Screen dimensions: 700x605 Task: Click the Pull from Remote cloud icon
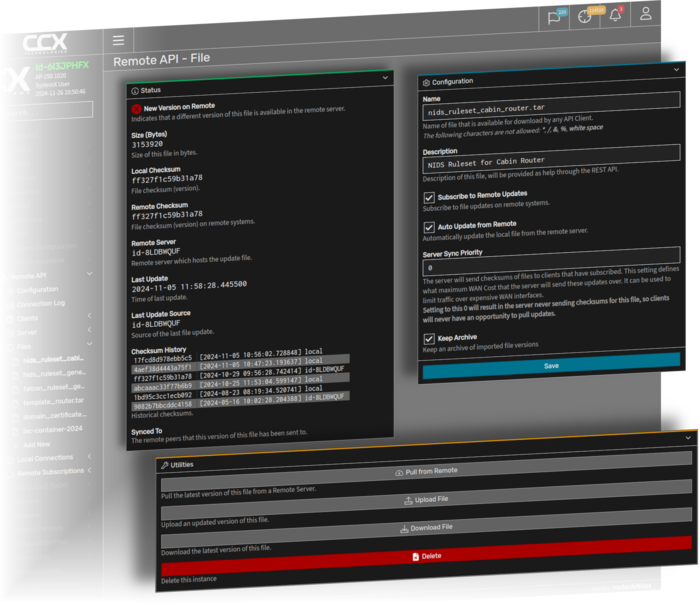pyautogui.click(x=399, y=472)
